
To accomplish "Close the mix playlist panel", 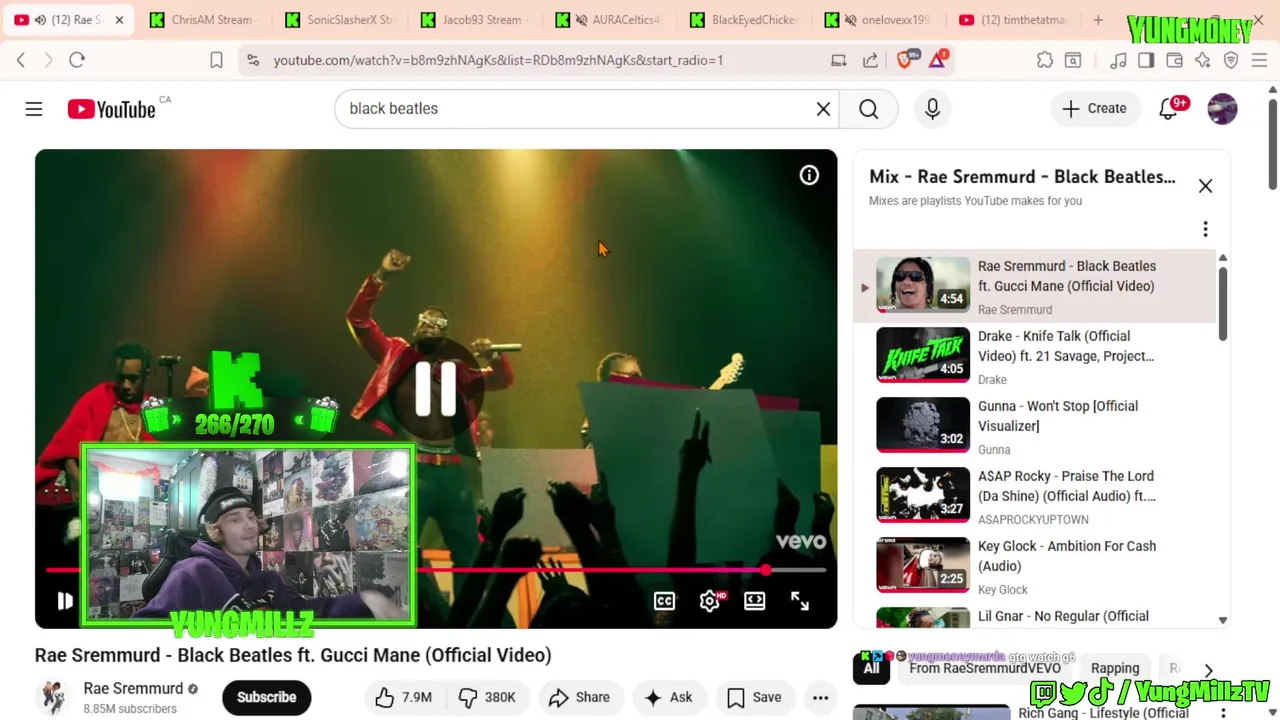I will (x=1205, y=186).
